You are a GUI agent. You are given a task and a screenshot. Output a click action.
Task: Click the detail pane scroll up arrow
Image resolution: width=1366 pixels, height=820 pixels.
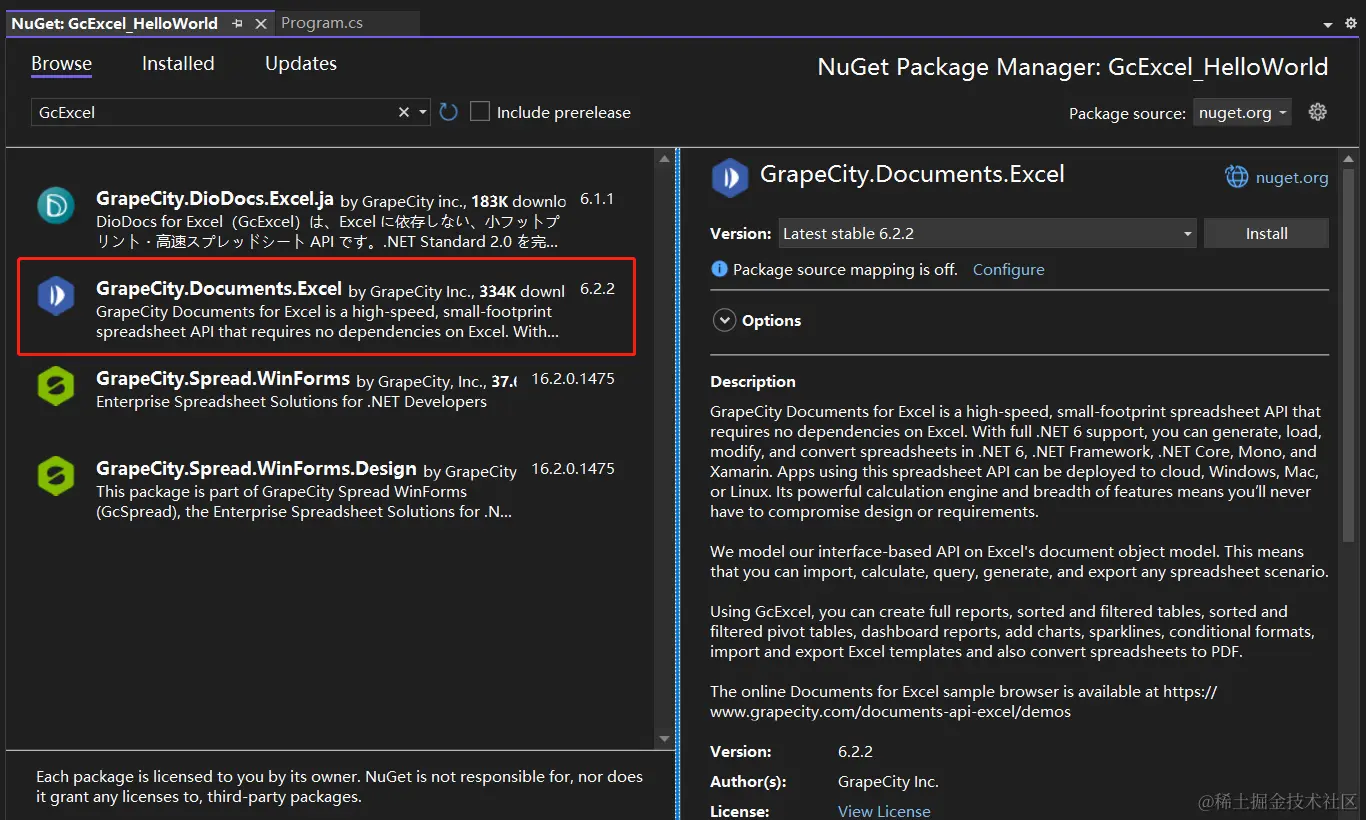click(1350, 159)
